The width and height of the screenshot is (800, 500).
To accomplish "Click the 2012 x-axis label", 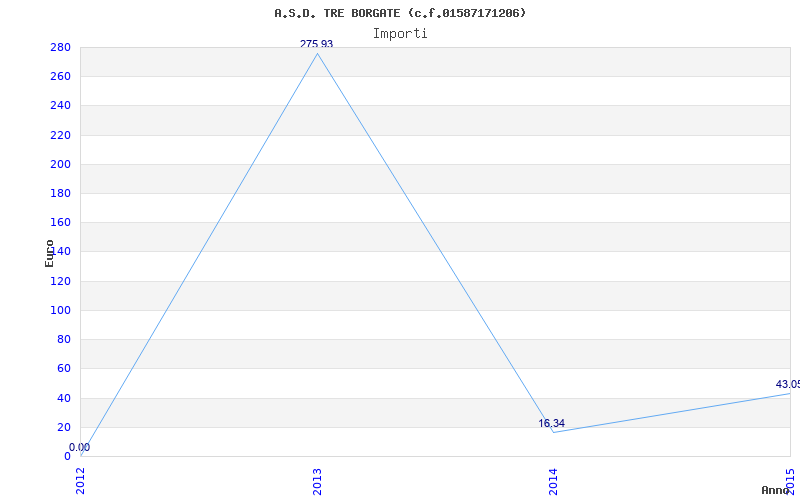I will [80, 482].
